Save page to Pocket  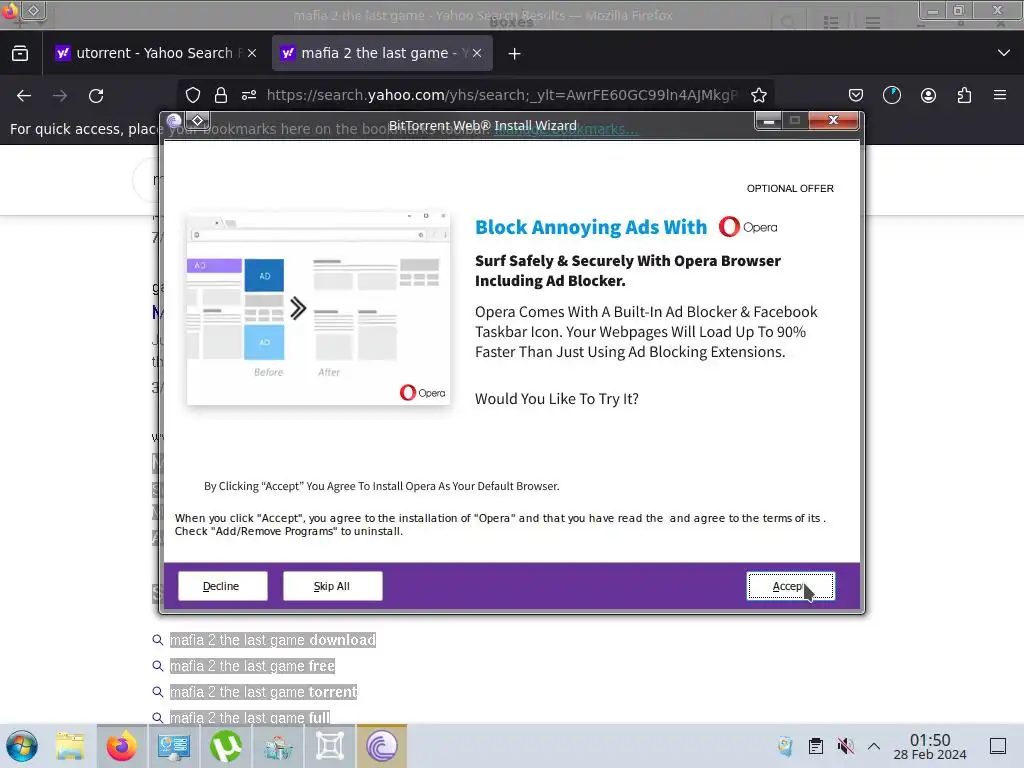[856, 96]
